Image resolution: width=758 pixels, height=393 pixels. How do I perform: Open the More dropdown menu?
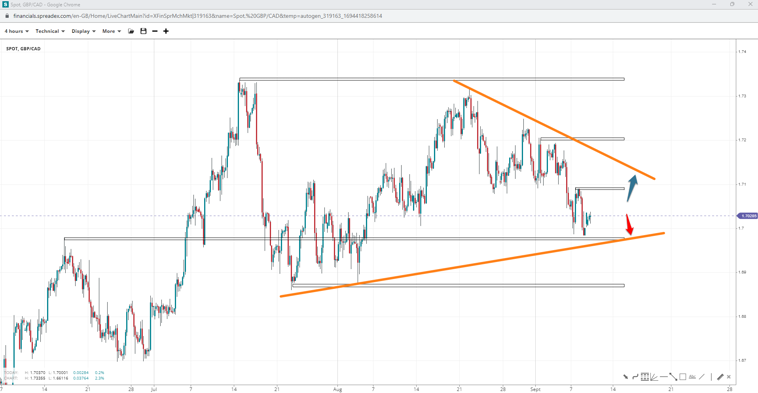[x=111, y=31]
